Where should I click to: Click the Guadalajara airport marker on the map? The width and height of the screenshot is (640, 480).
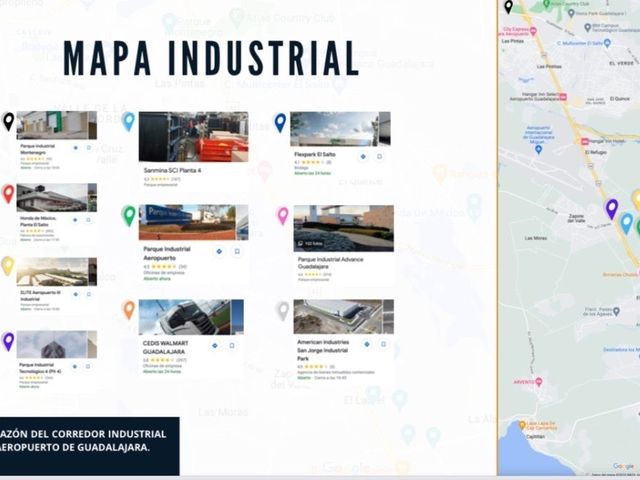pyautogui.click(x=538, y=149)
